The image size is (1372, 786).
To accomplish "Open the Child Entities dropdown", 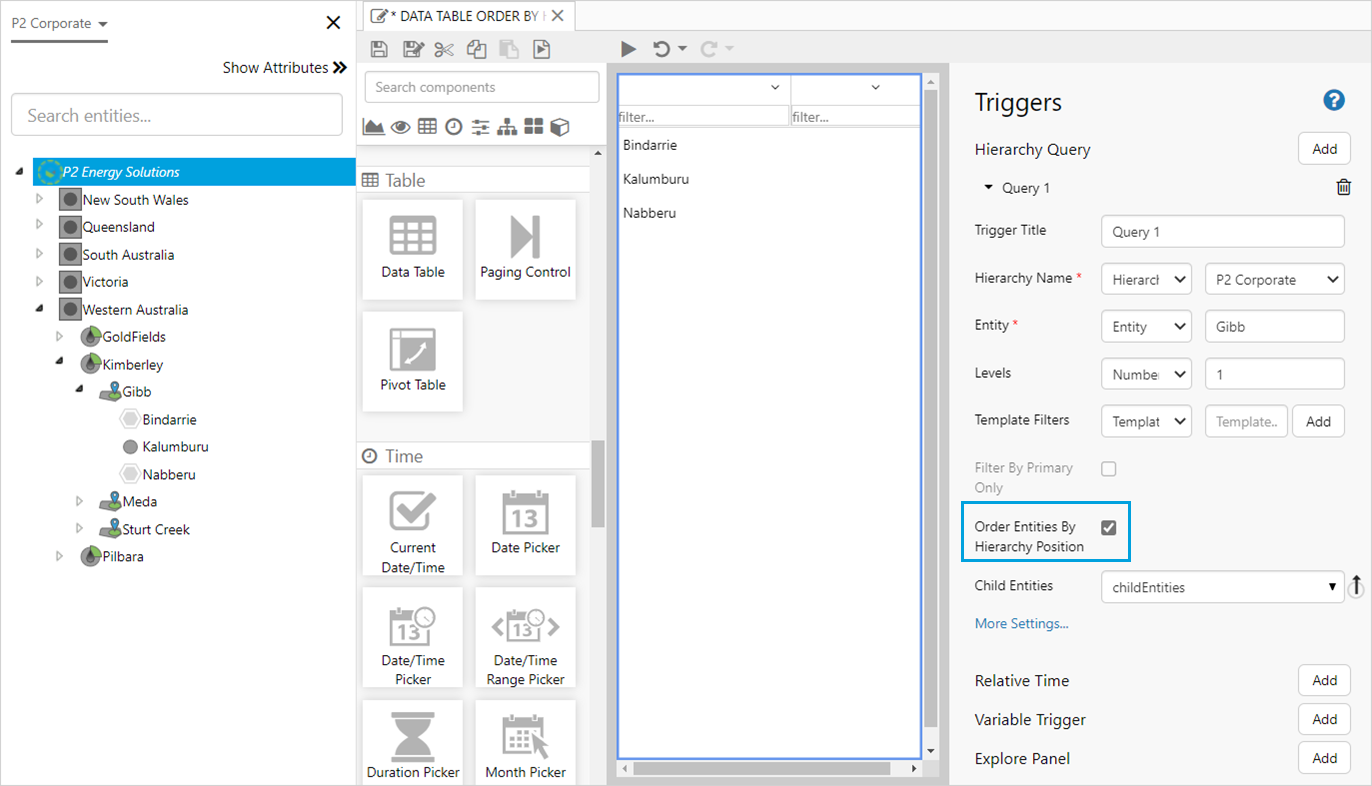I will click(x=1222, y=587).
